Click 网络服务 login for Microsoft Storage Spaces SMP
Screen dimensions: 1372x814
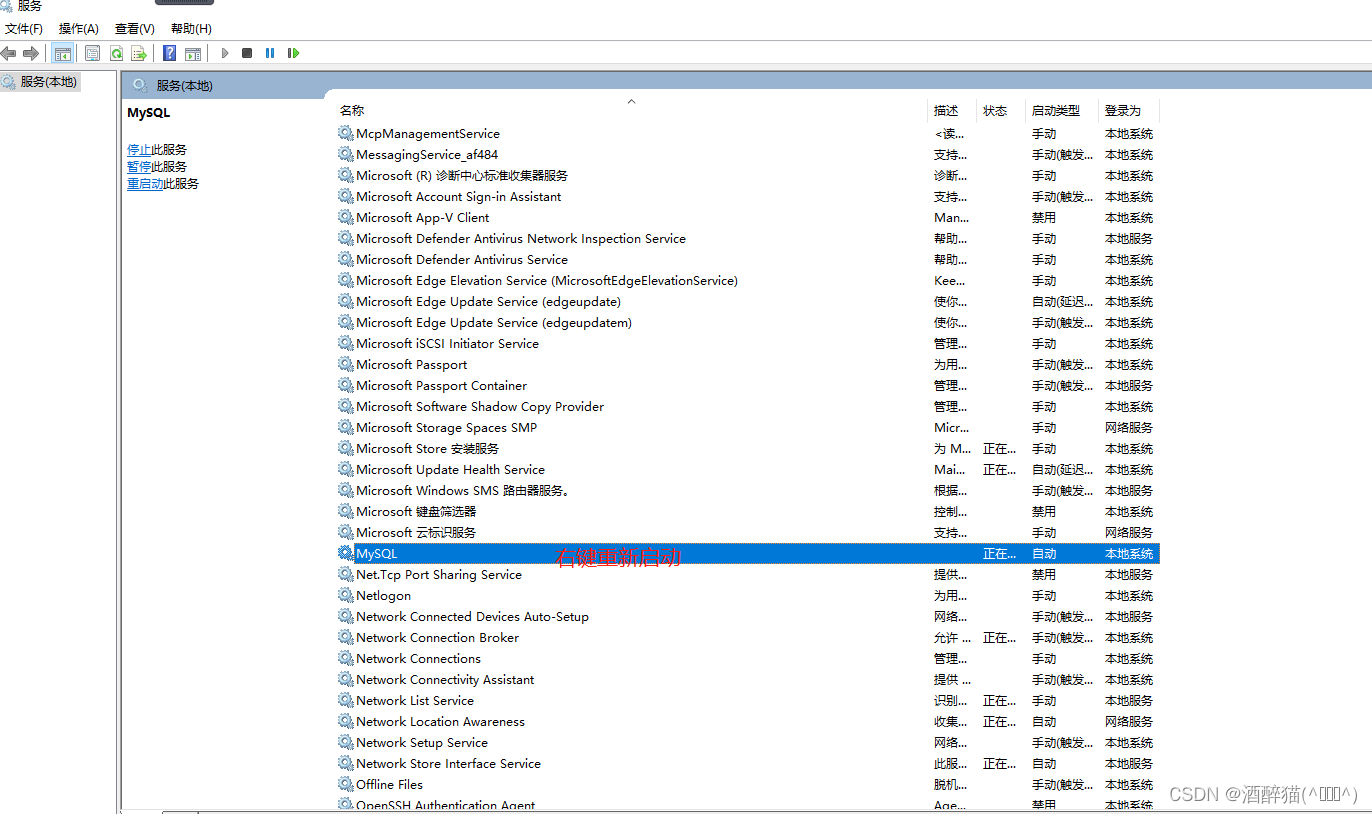coord(1129,427)
